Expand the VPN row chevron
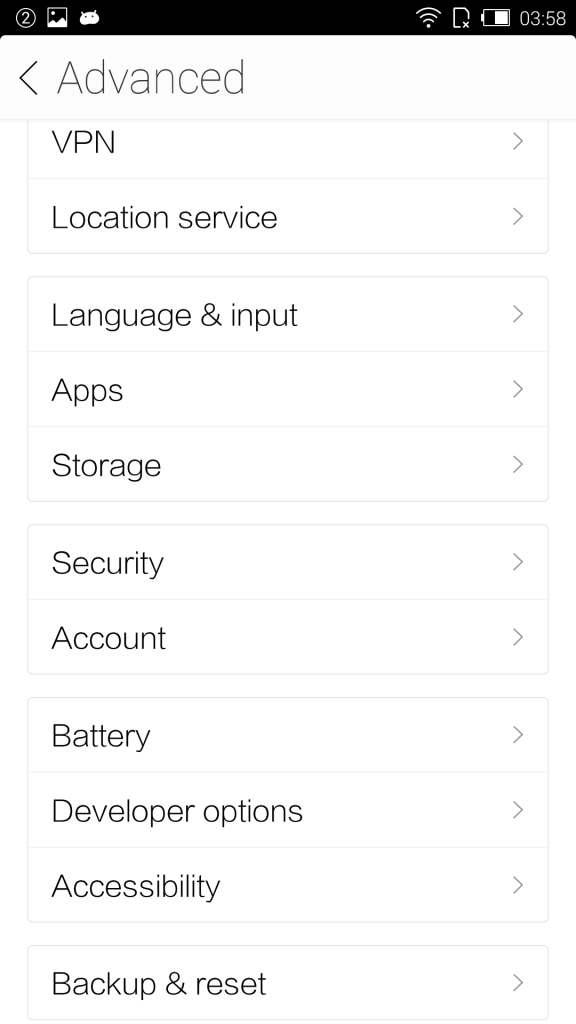 coord(518,141)
